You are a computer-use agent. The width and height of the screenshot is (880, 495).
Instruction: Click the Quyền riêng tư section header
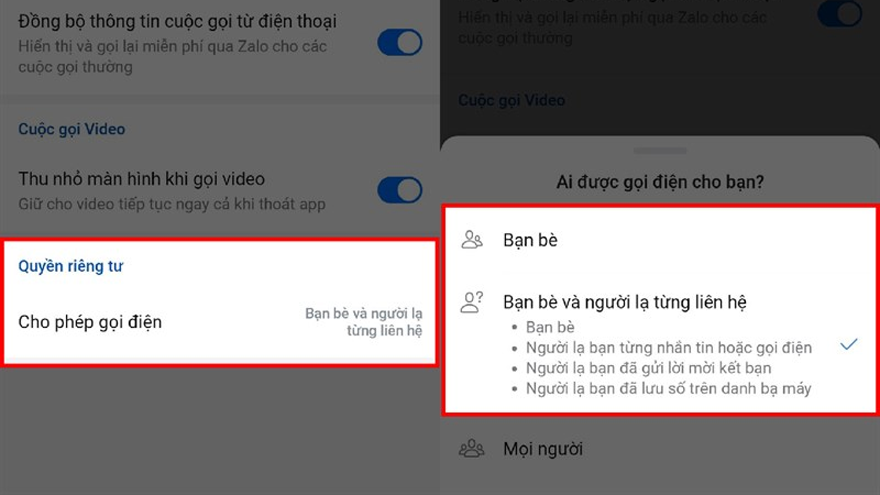(70, 266)
